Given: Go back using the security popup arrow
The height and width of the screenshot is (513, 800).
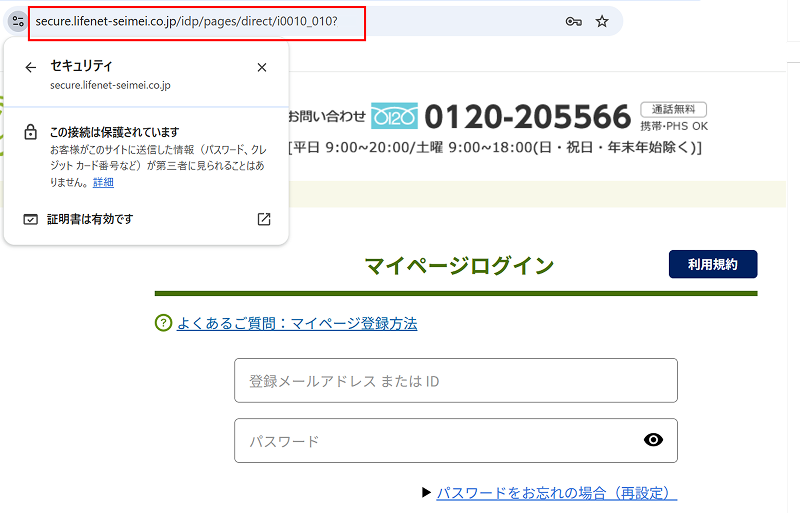Looking at the screenshot, I should pos(31,67).
